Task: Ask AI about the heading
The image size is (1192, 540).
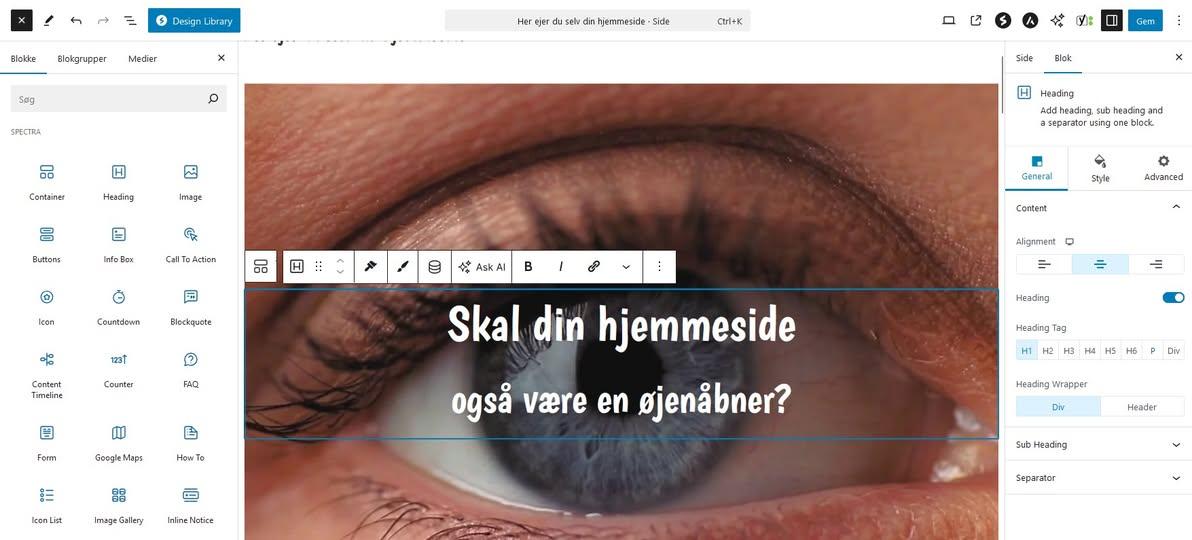Action: coord(482,266)
